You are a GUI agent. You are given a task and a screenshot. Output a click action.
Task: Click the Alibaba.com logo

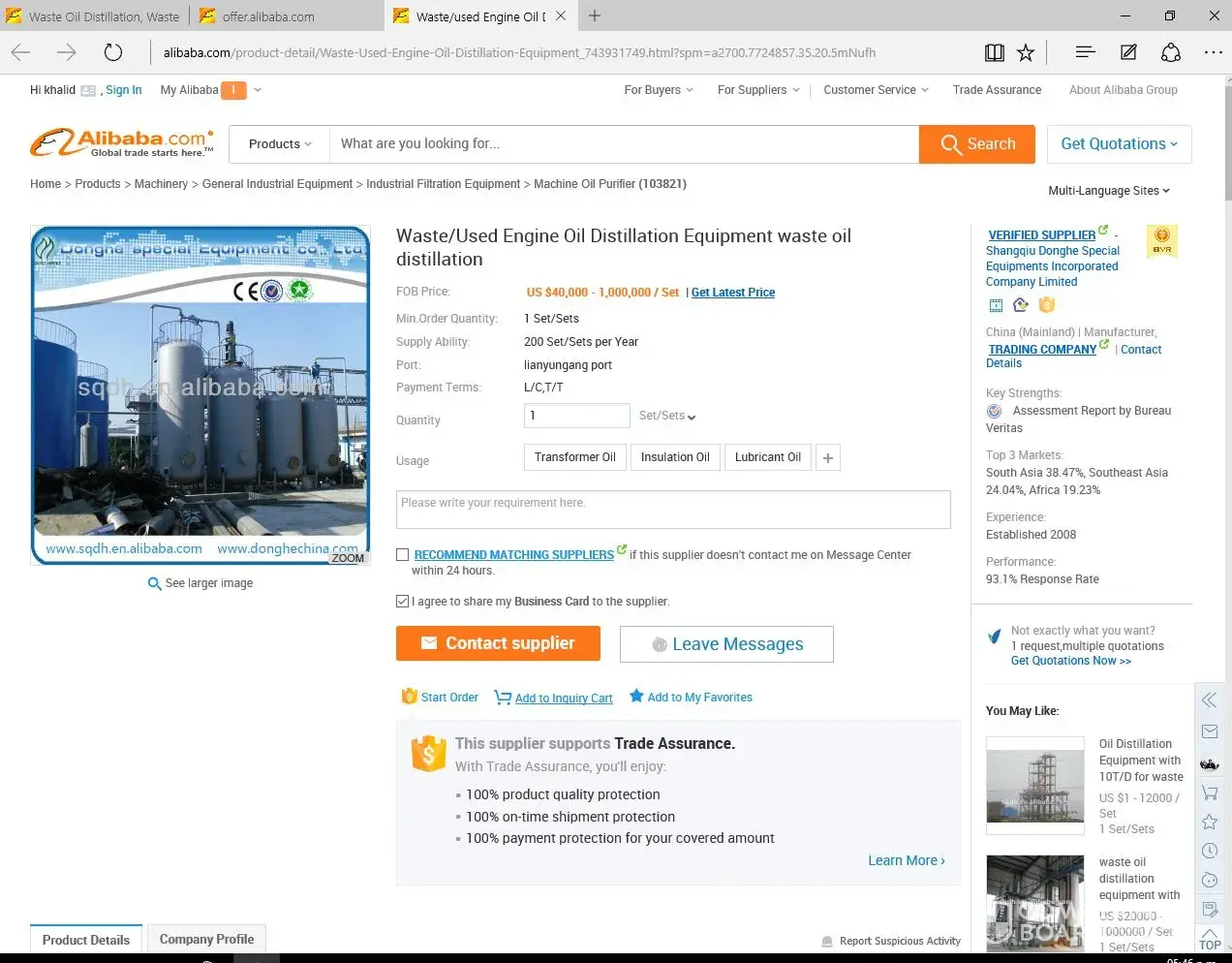coord(123,143)
